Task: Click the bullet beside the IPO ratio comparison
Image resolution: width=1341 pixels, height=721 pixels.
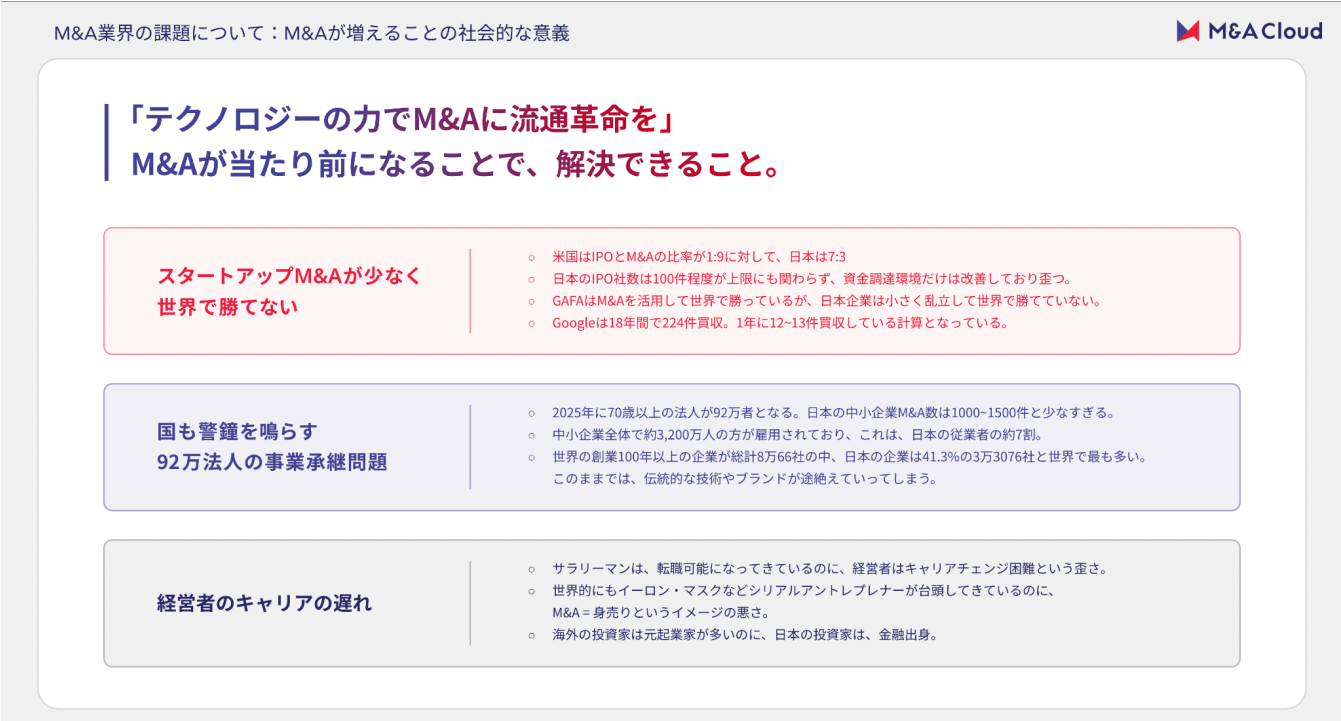Action: (x=531, y=255)
